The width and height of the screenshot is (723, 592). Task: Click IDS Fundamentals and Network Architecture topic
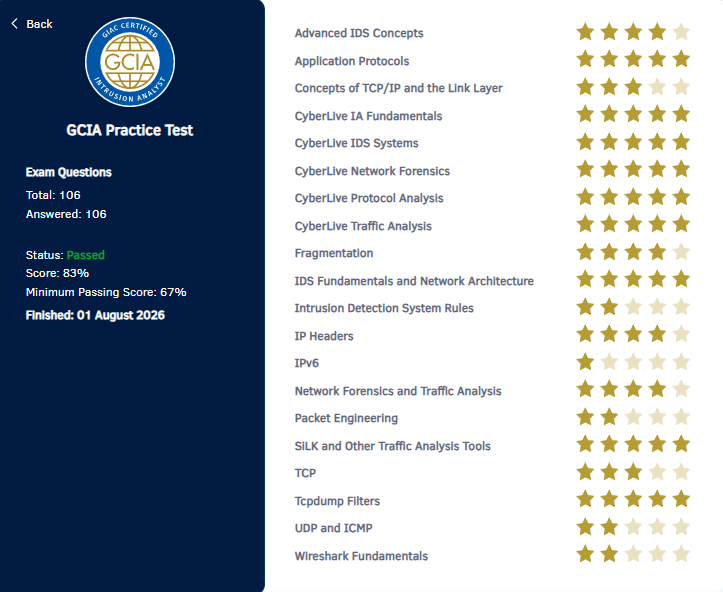click(414, 281)
